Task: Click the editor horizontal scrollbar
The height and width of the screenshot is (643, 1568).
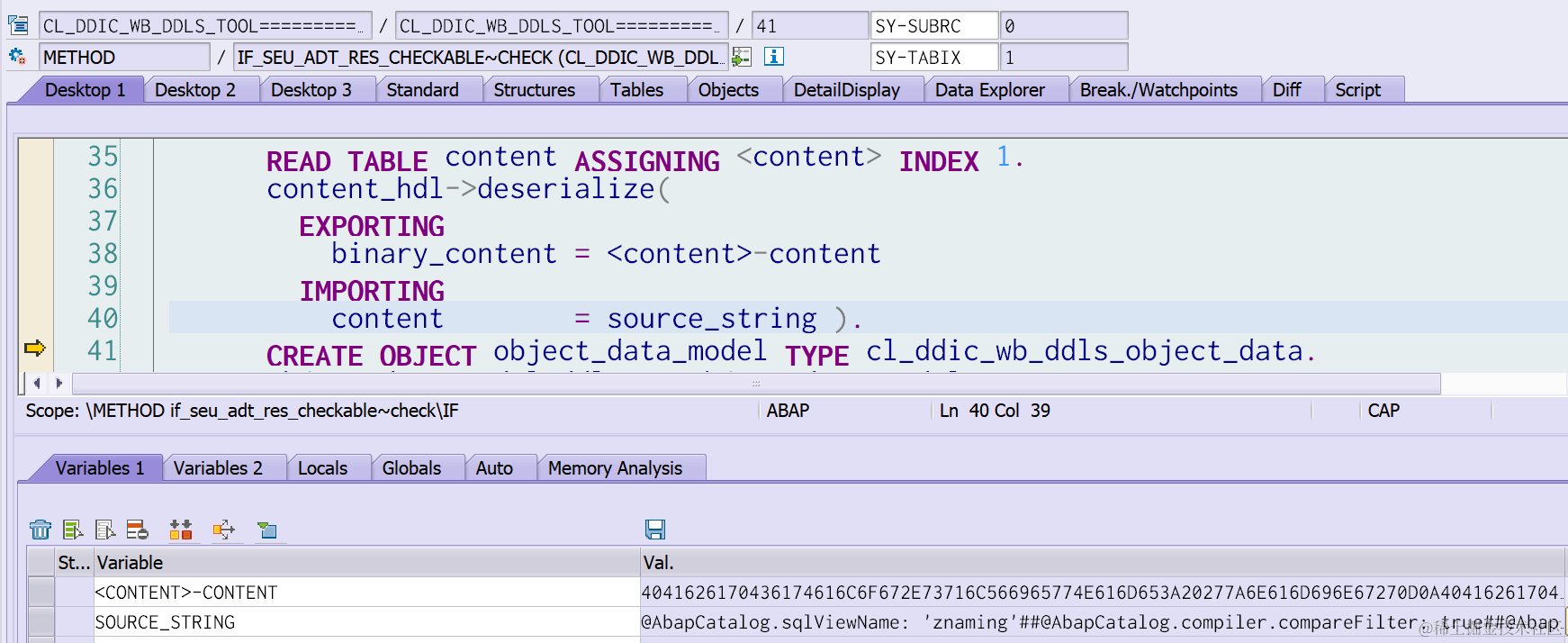Action: [x=756, y=384]
